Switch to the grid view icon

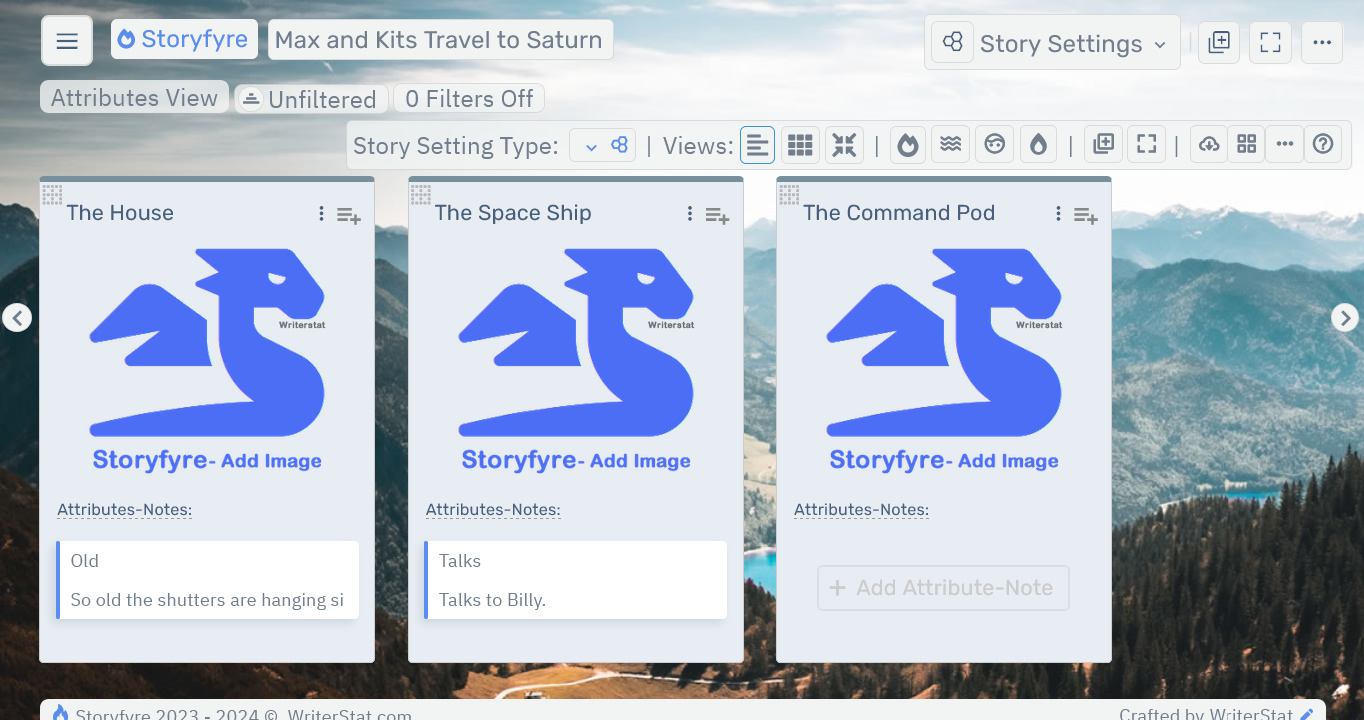tap(800, 144)
